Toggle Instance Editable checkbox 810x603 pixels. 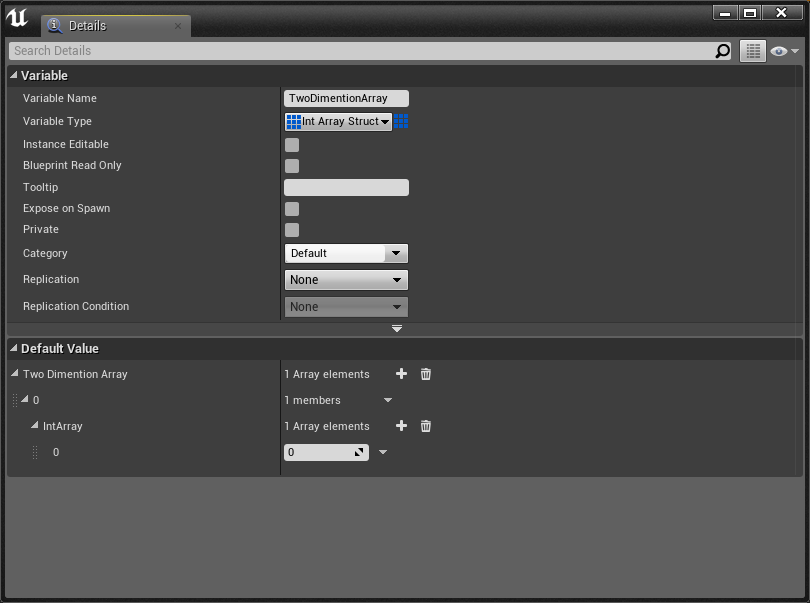click(292, 145)
